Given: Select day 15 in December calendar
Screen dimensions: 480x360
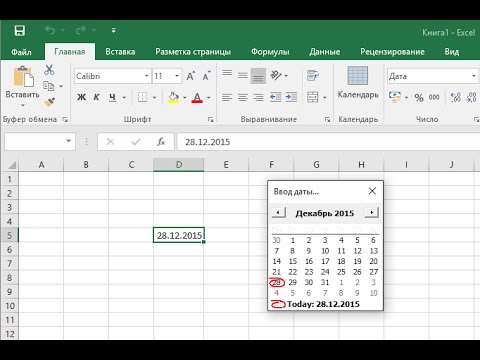Looking at the screenshot, I should coord(293,261).
